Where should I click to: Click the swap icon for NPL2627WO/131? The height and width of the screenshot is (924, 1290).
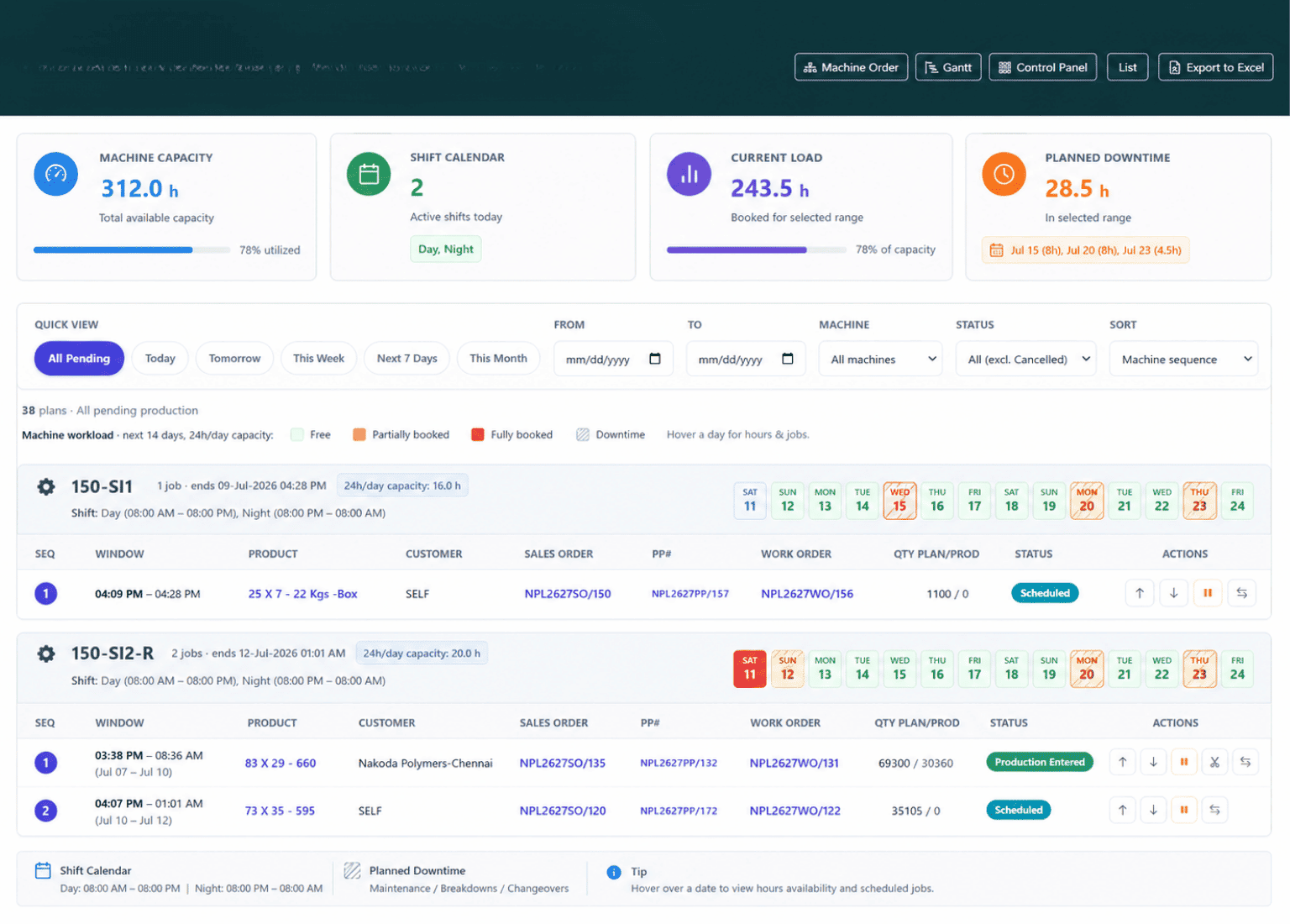tap(1245, 762)
